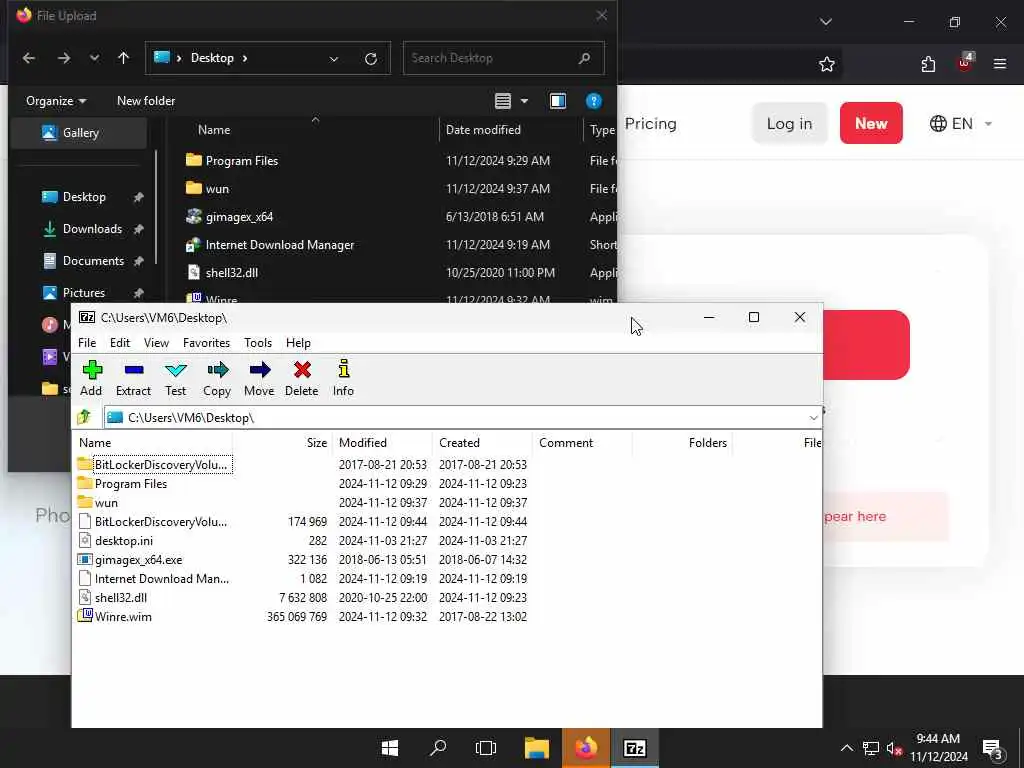Go up a level in File Upload dialog
Viewport: 1024px width, 768px height.
tap(123, 58)
